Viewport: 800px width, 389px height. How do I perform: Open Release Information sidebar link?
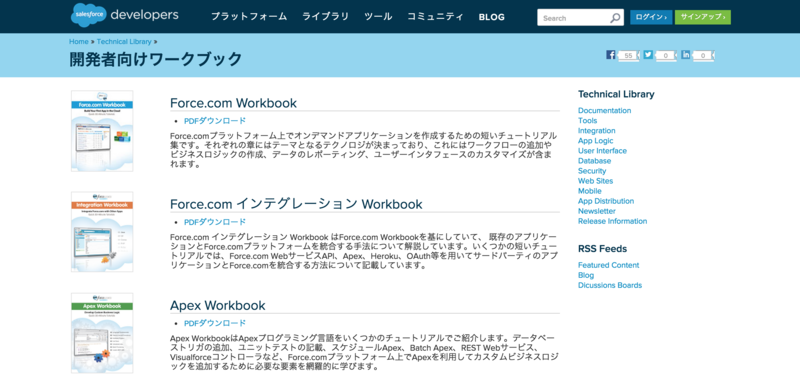tap(612, 221)
